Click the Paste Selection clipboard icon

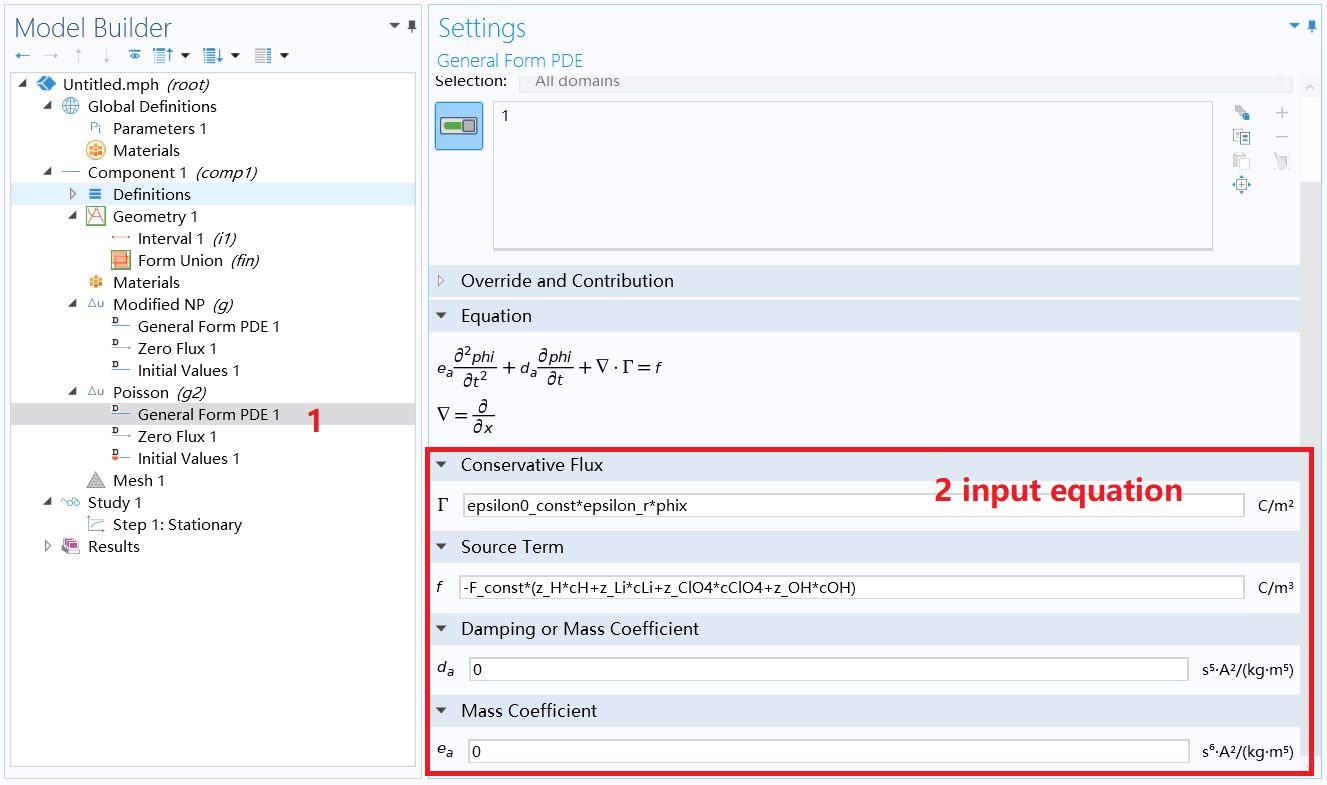1241,160
